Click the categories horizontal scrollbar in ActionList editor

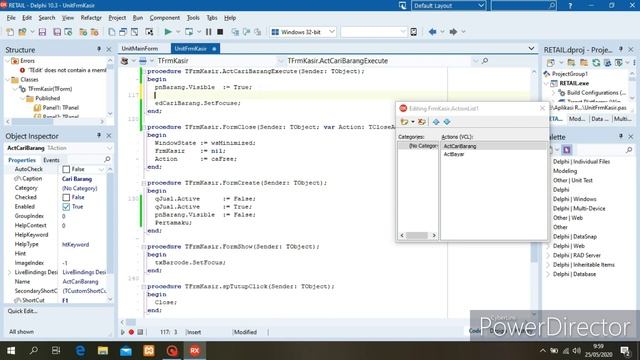[418, 236]
